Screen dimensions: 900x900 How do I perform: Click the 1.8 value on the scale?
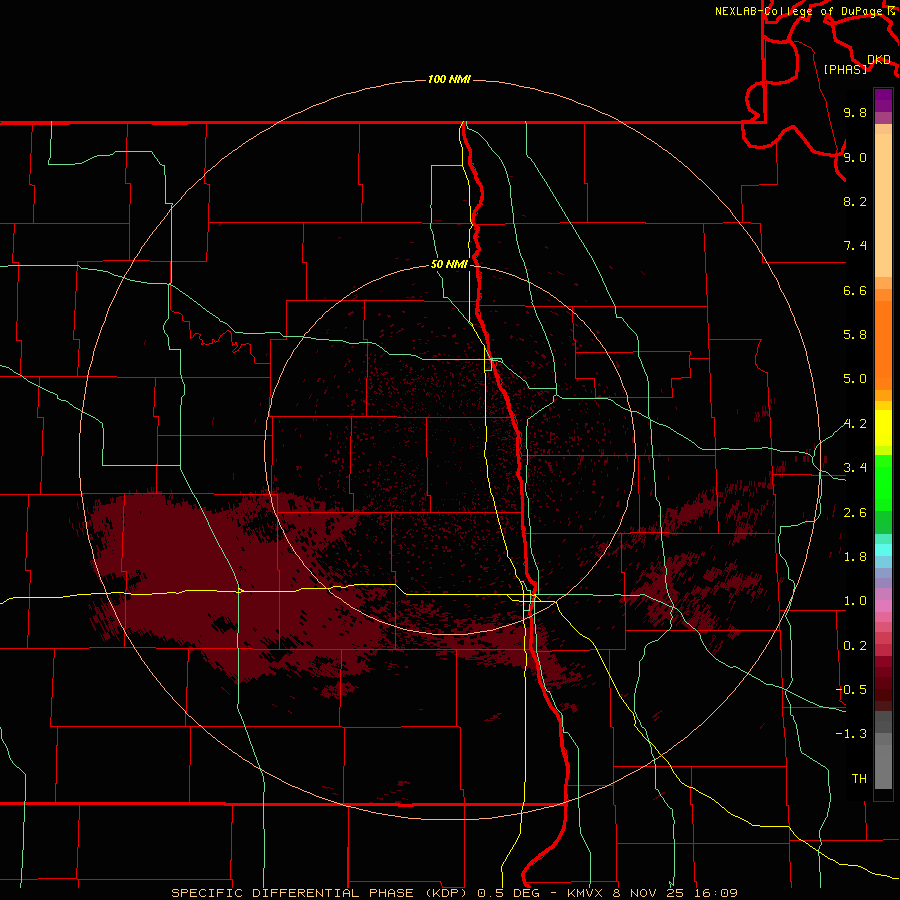[855, 557]
